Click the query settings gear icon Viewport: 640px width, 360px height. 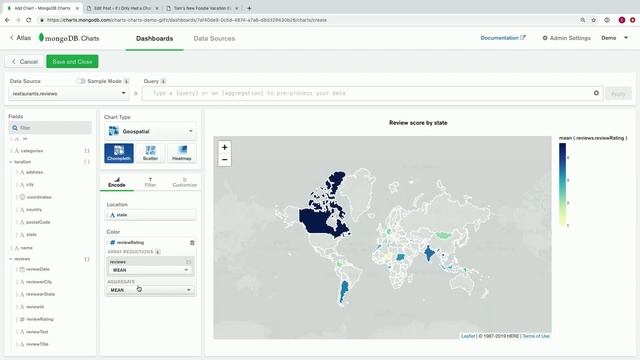pos(596,93)
